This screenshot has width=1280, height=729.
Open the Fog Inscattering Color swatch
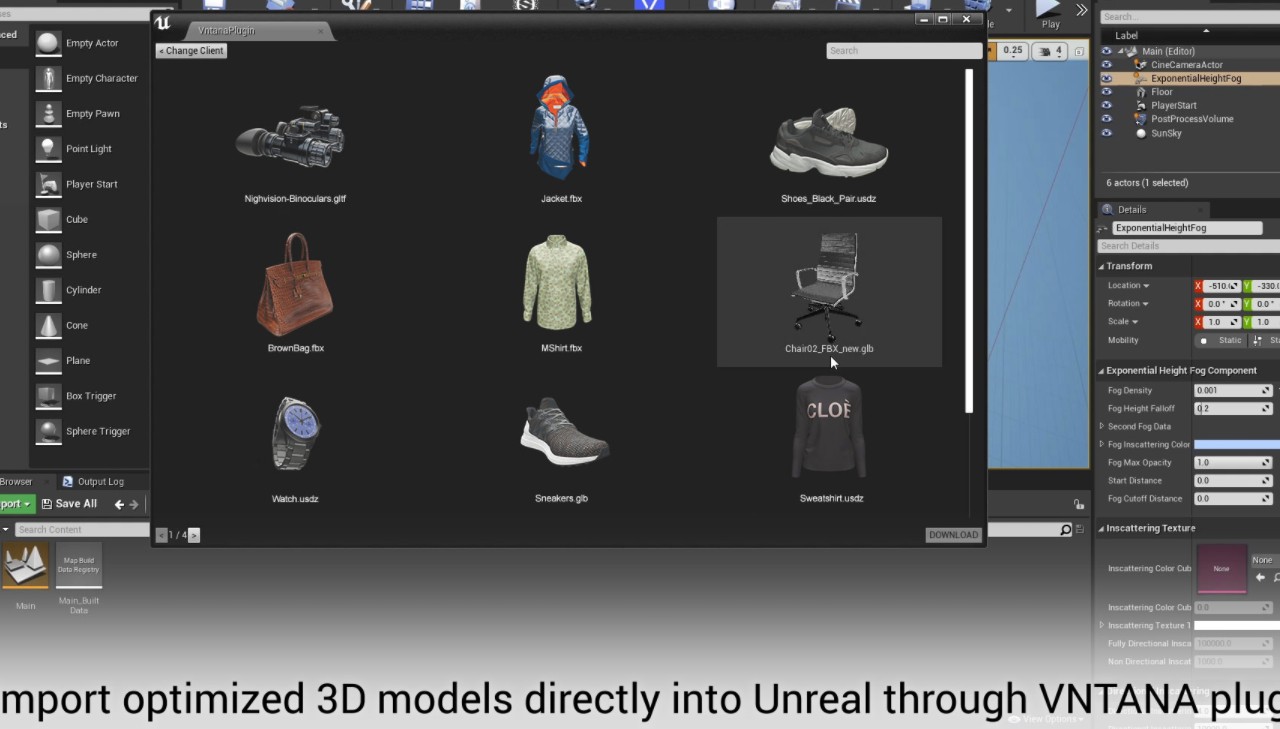point(1236,445)
